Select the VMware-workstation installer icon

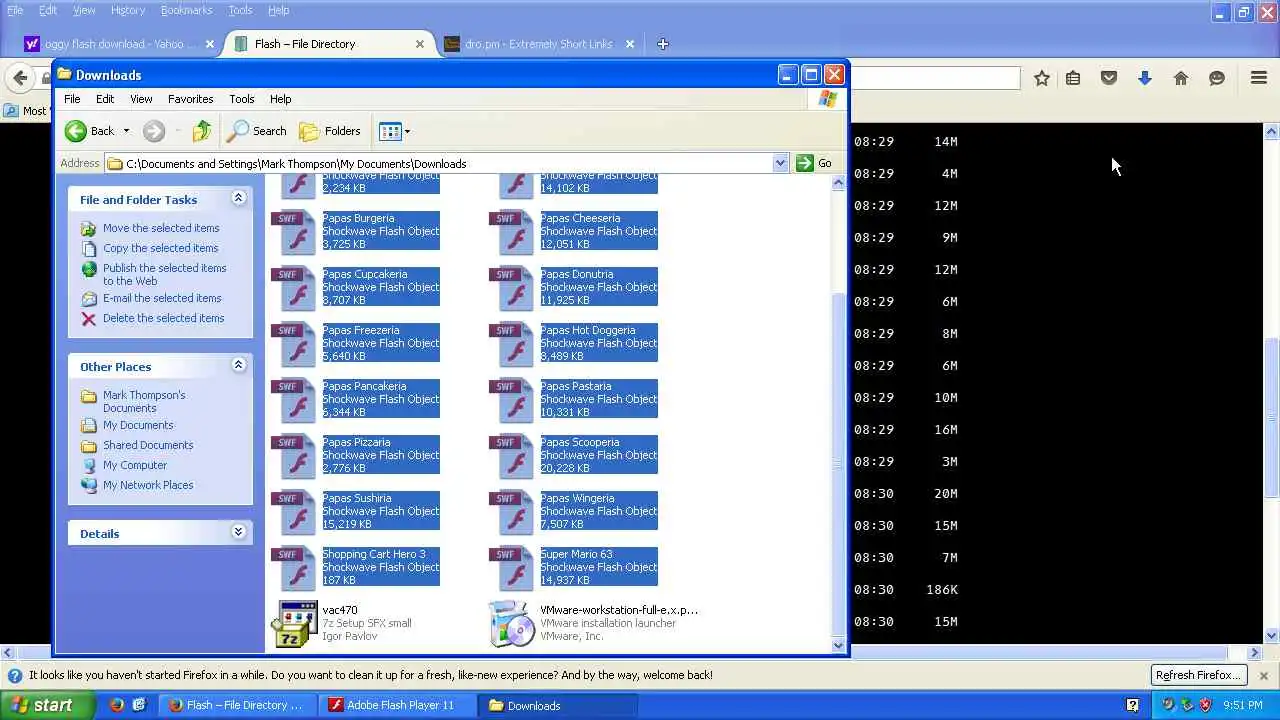[512, 624]
